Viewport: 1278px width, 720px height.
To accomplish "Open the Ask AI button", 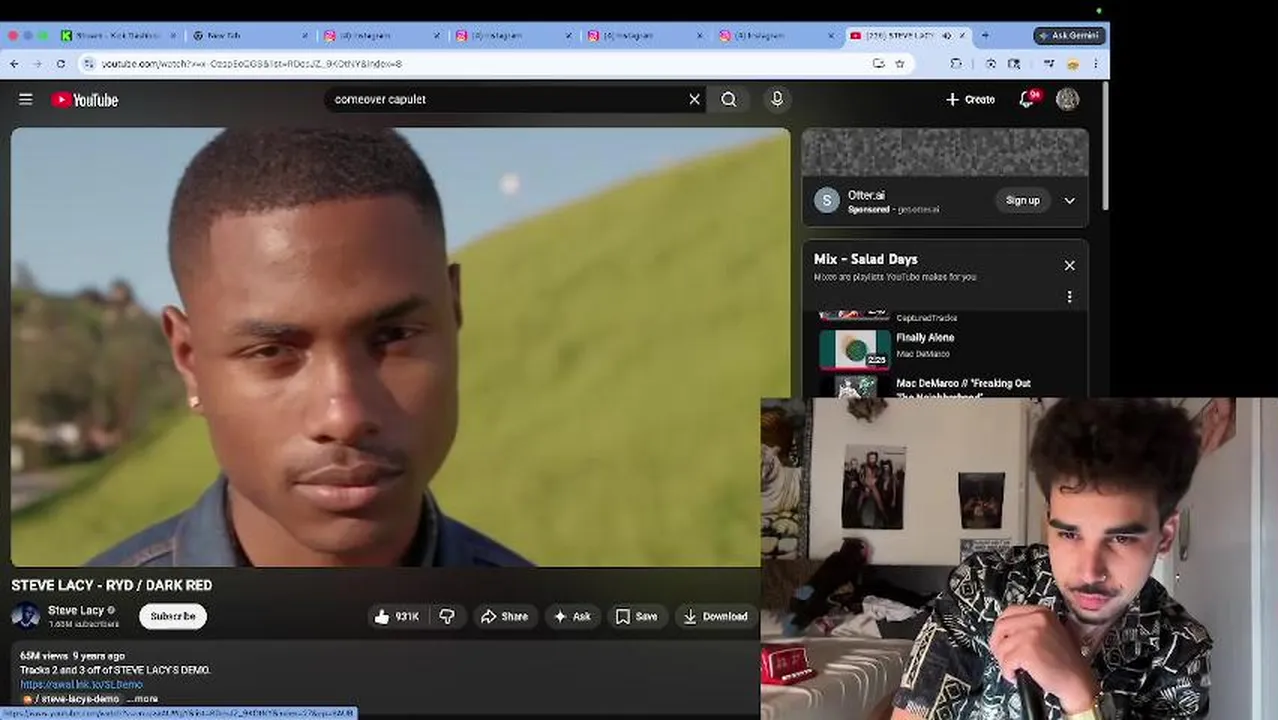I will 572,616.
